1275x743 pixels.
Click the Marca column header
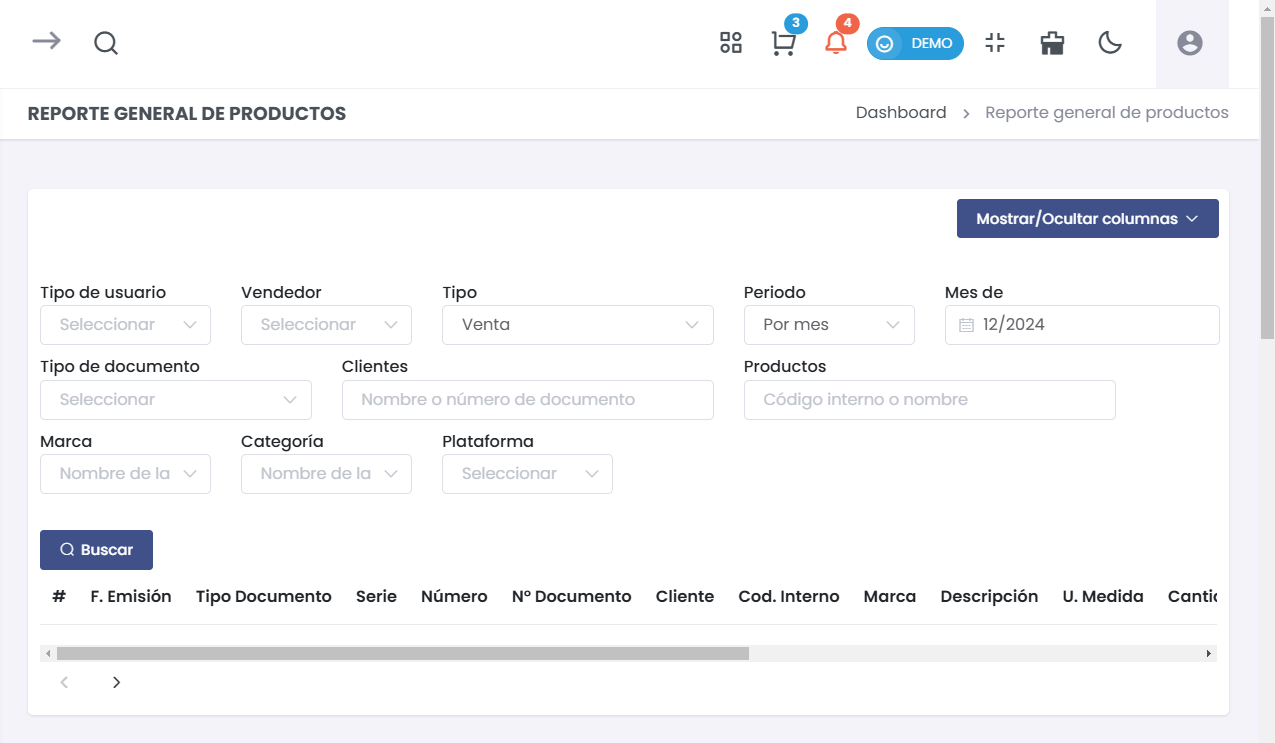pos(890,596)
